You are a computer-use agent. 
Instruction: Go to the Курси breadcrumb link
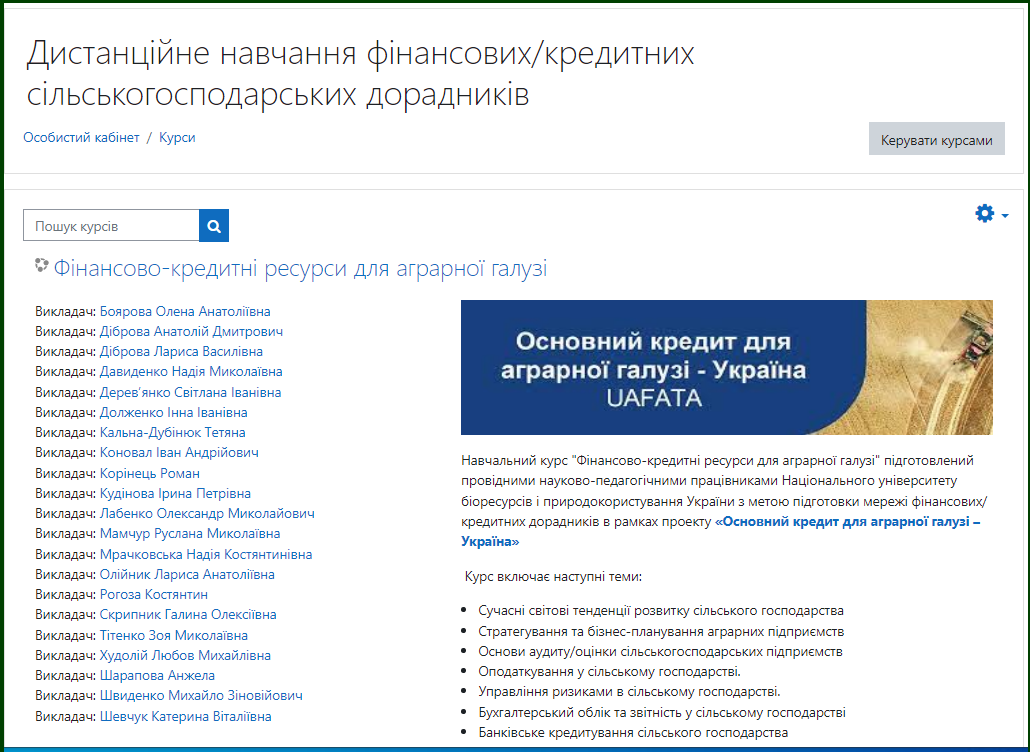coord(177,137)
